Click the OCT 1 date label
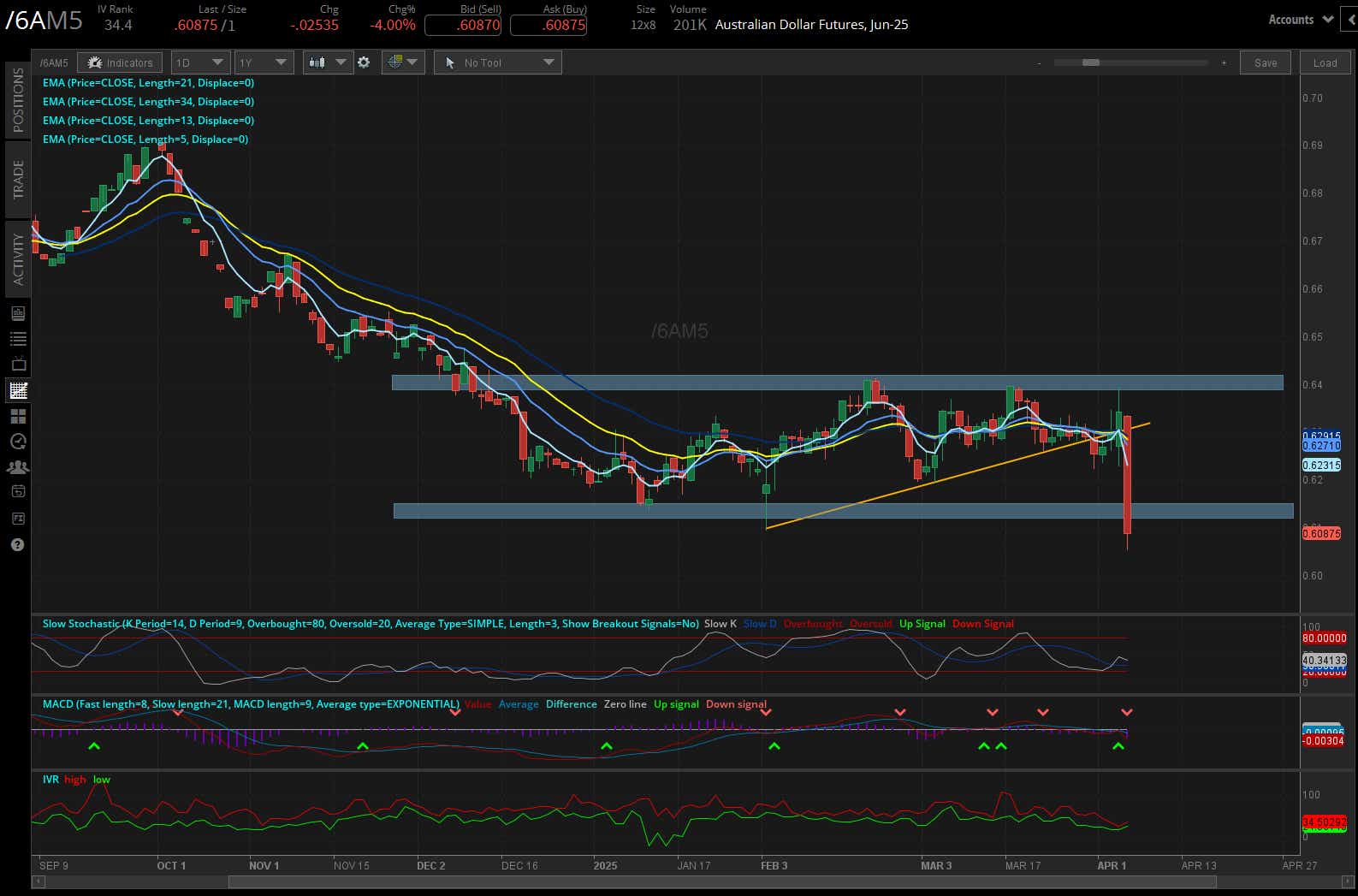The height and width of the screenshot is (896, 1358). [171, 865]
